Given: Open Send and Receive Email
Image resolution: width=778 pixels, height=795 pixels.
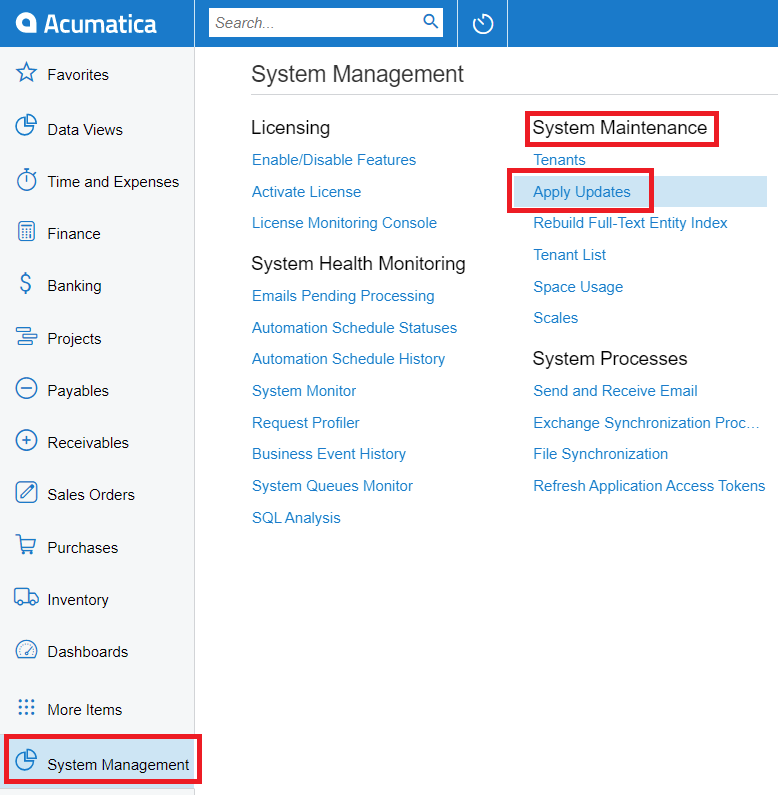Looking at the screenshot, I should [x=615, y=391].
